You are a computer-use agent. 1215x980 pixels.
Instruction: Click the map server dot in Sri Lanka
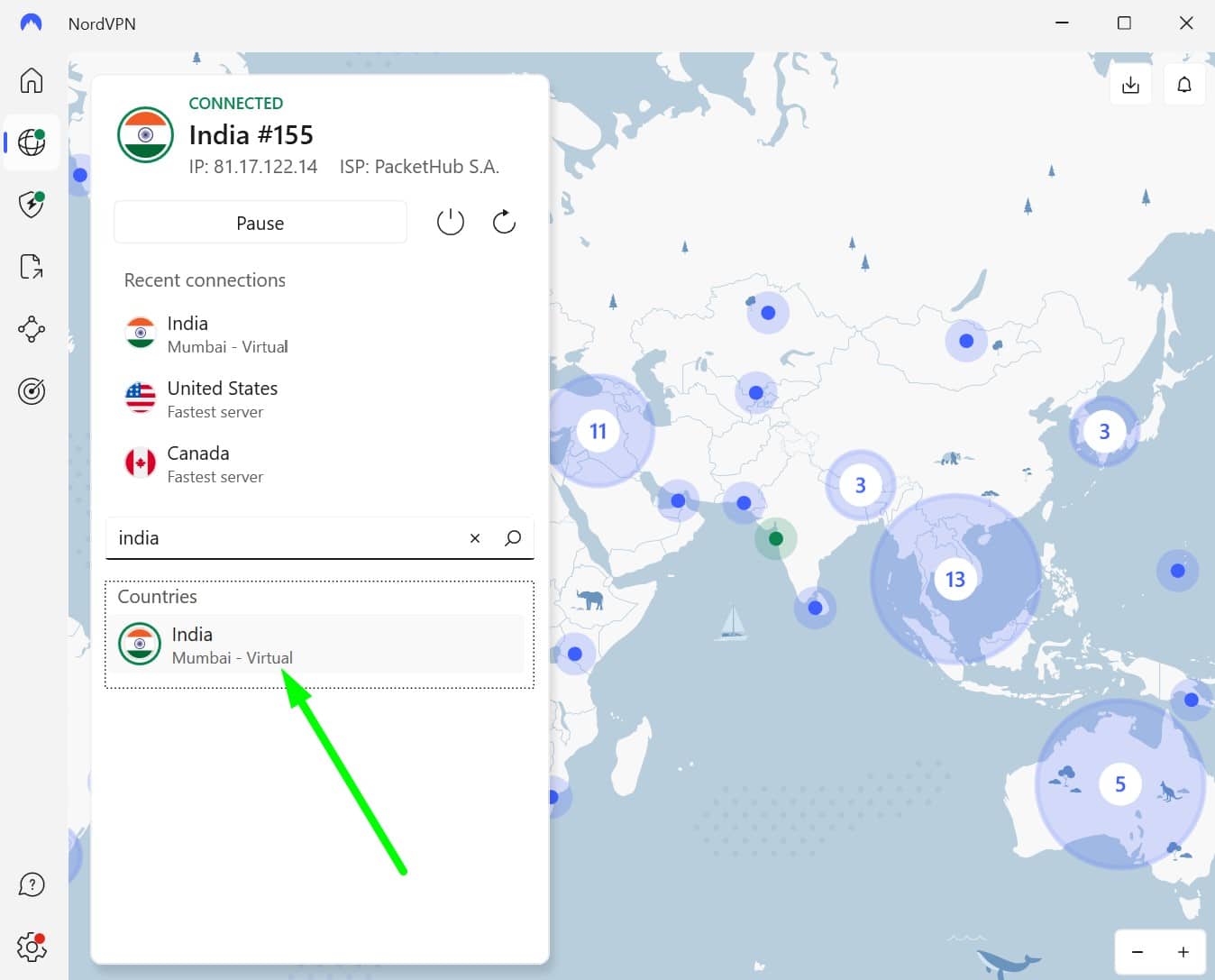tap(816, 608)
